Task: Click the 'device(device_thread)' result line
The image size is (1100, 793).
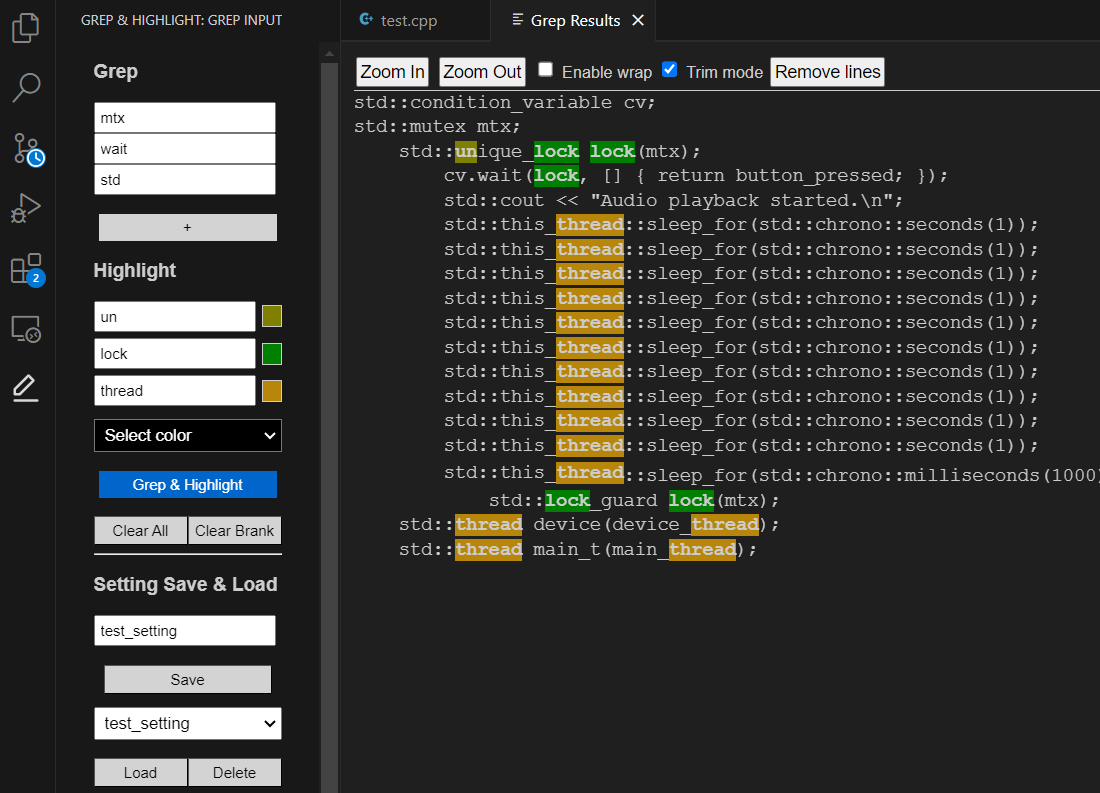Action: coord(589,524)
